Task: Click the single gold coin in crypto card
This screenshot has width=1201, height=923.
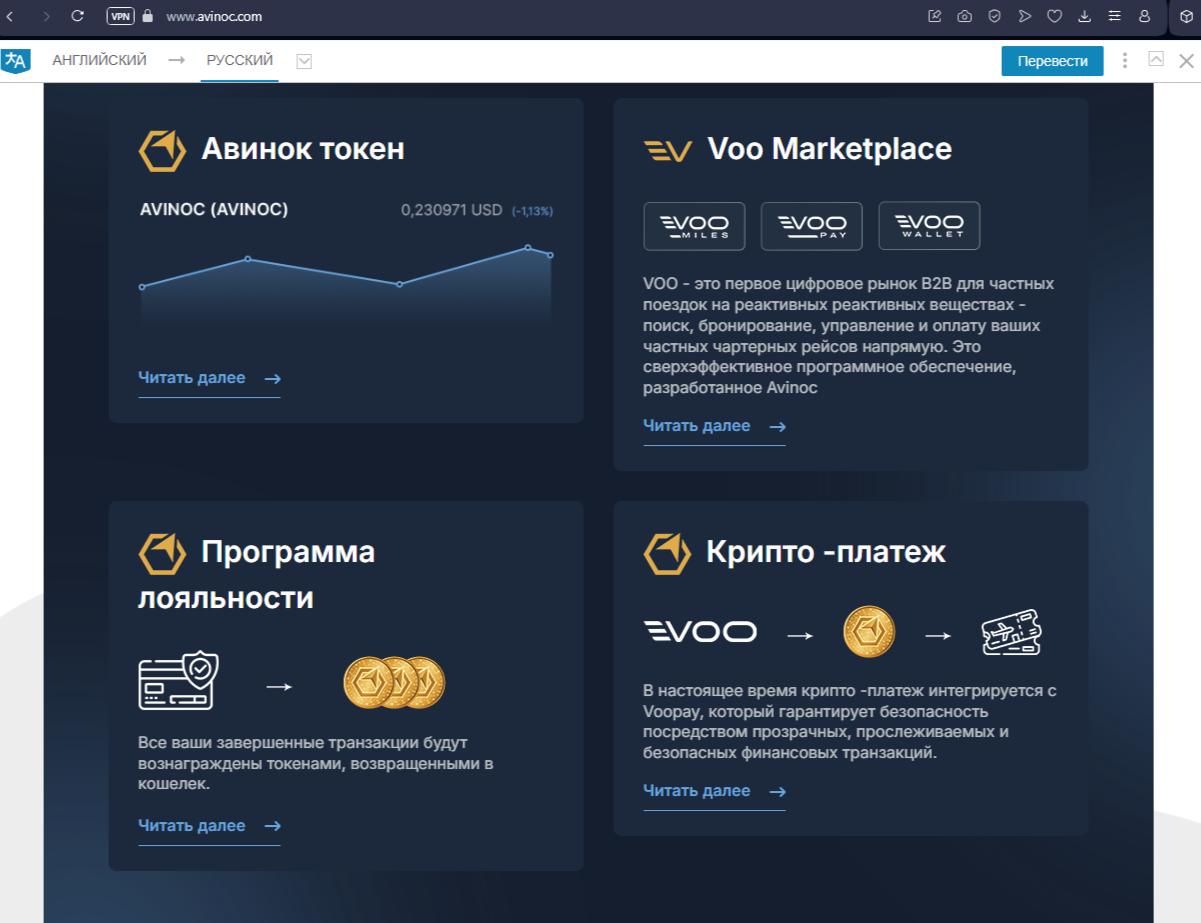Action: (x=869, y=632)
